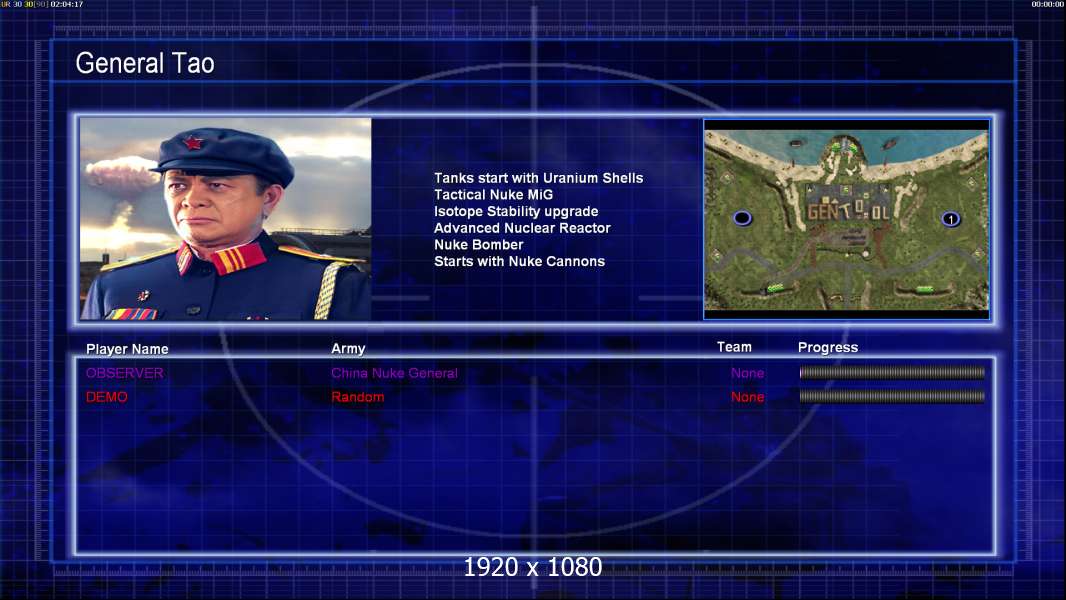Viewport: 1066px width, 600px height.
Task: Click OBSERVER's team value 'None'
Action: coord(747,373)
